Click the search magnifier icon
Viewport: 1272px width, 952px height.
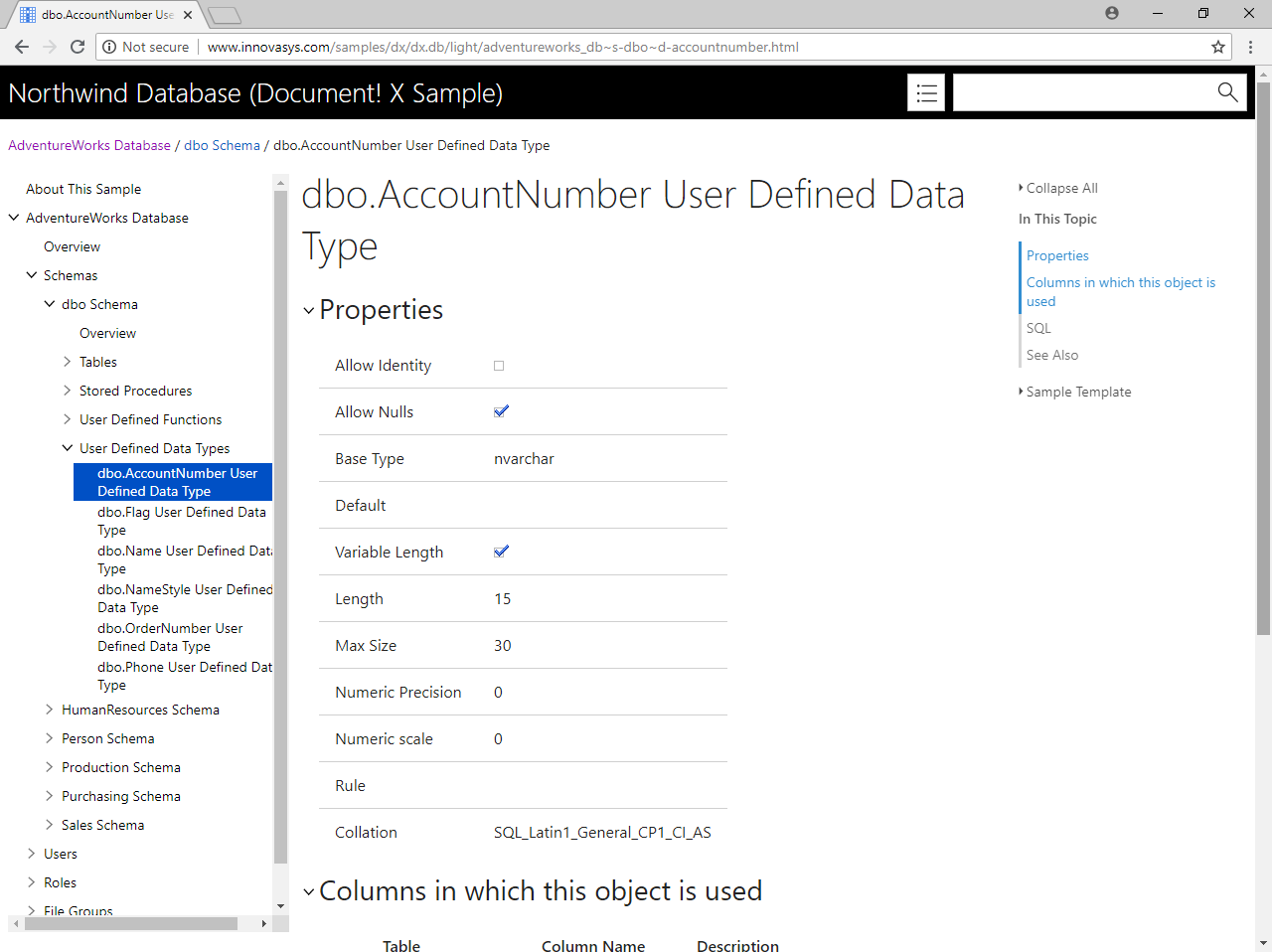(x=1227, y=92)
